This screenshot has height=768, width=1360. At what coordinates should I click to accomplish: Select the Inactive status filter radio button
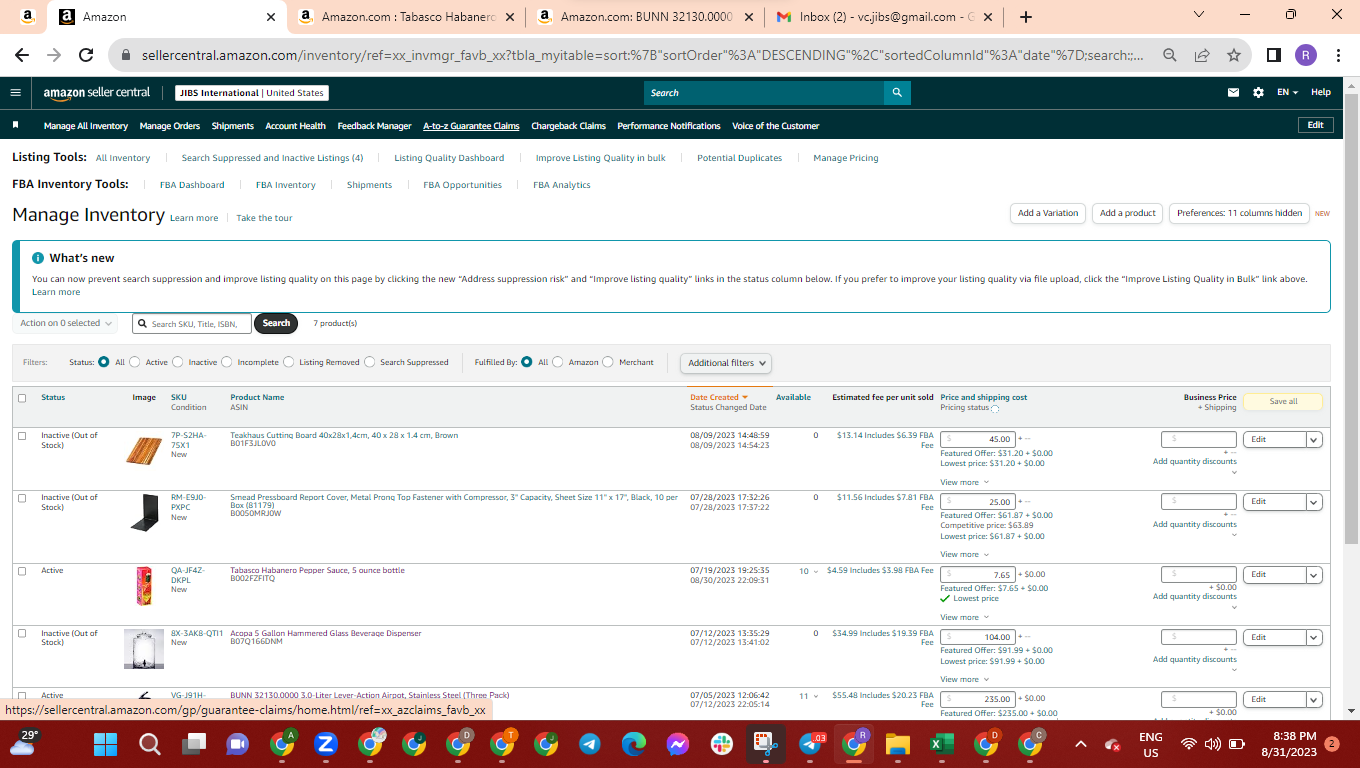coord(178,362)
